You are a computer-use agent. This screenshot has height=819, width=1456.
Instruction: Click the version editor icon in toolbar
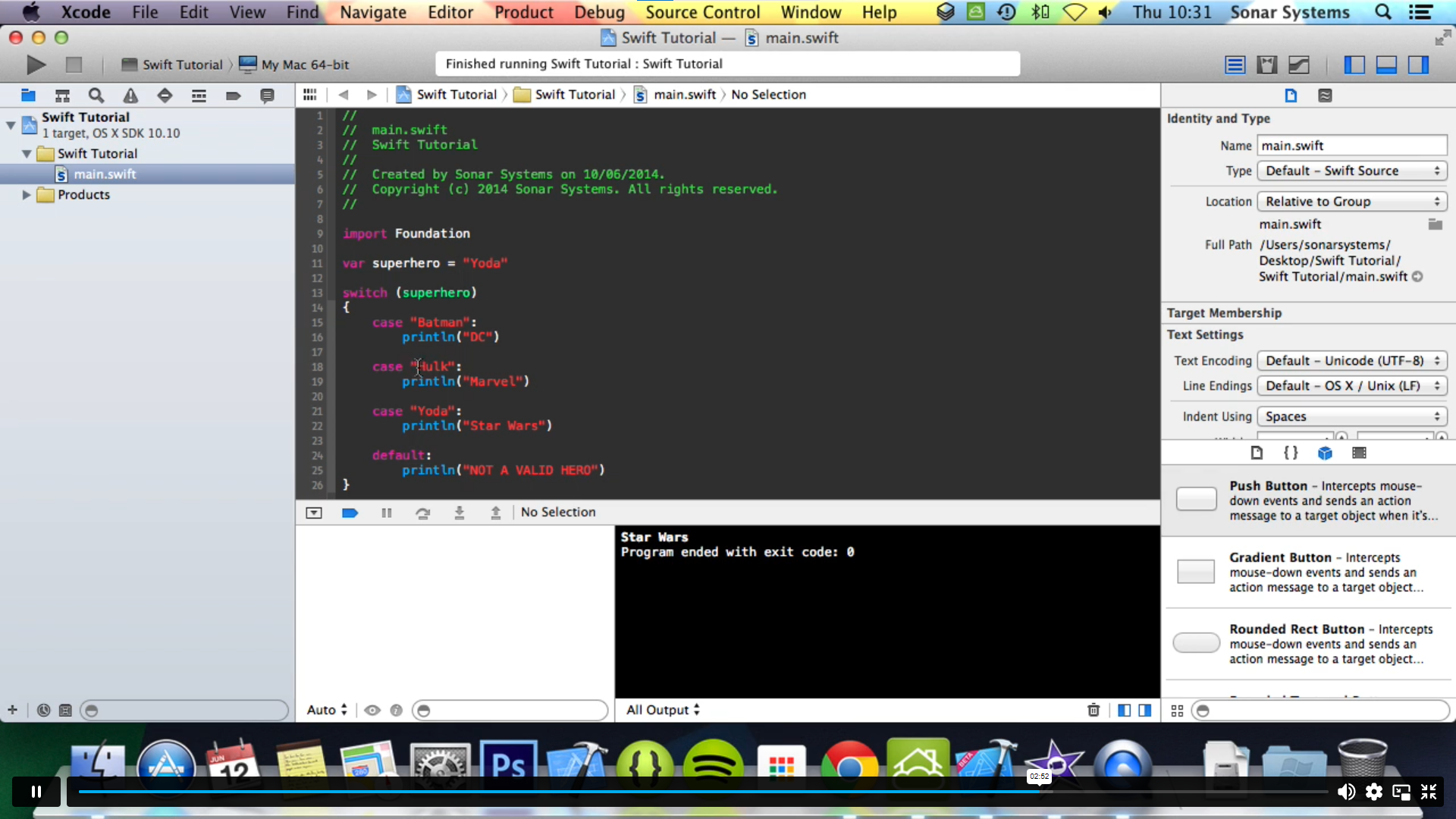(1299, 64)
